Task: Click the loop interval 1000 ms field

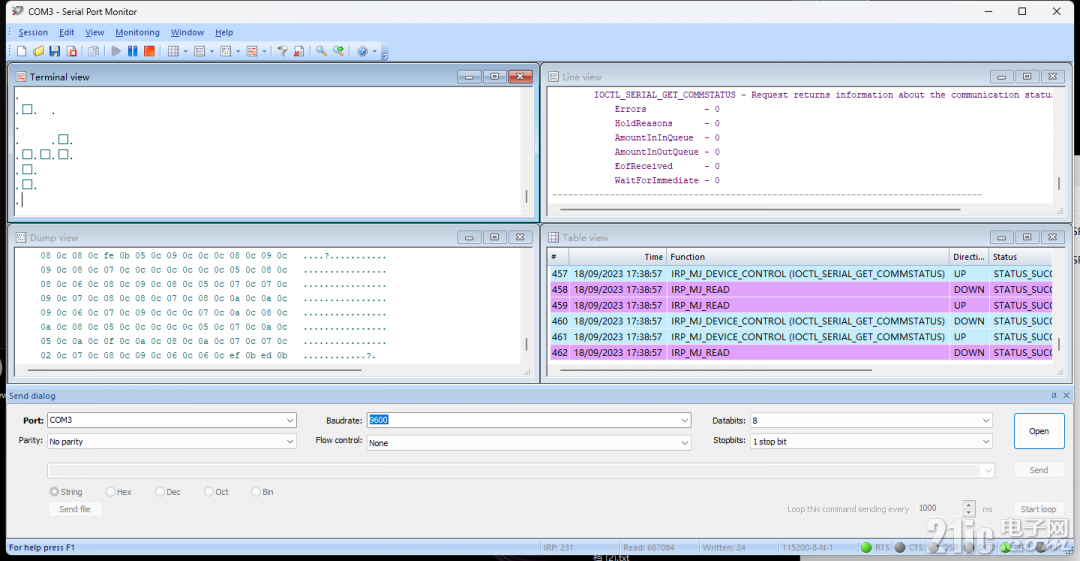Action: coord(939,509)
